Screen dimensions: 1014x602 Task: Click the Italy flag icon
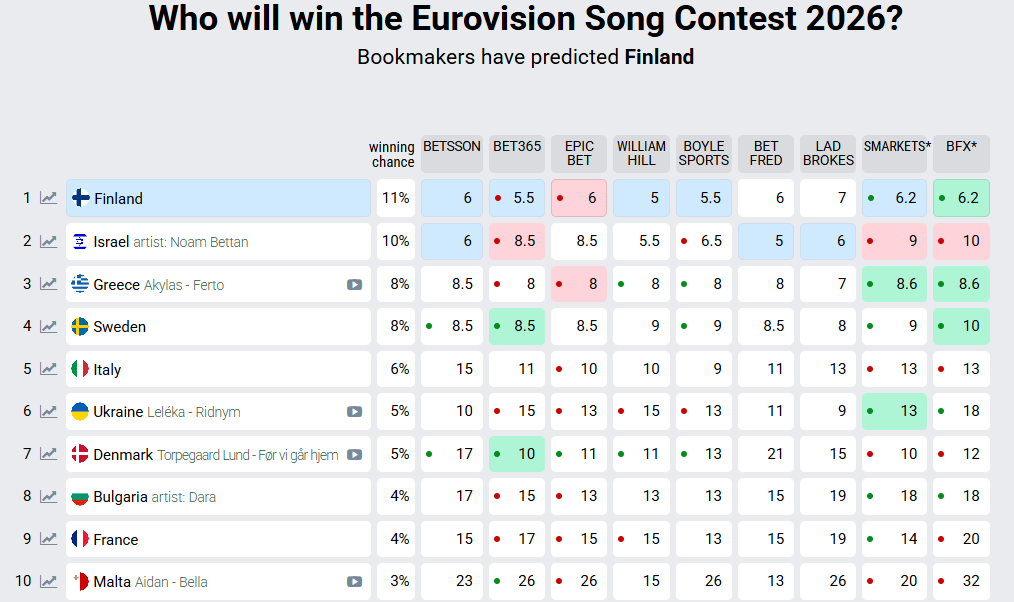[80, 369]
